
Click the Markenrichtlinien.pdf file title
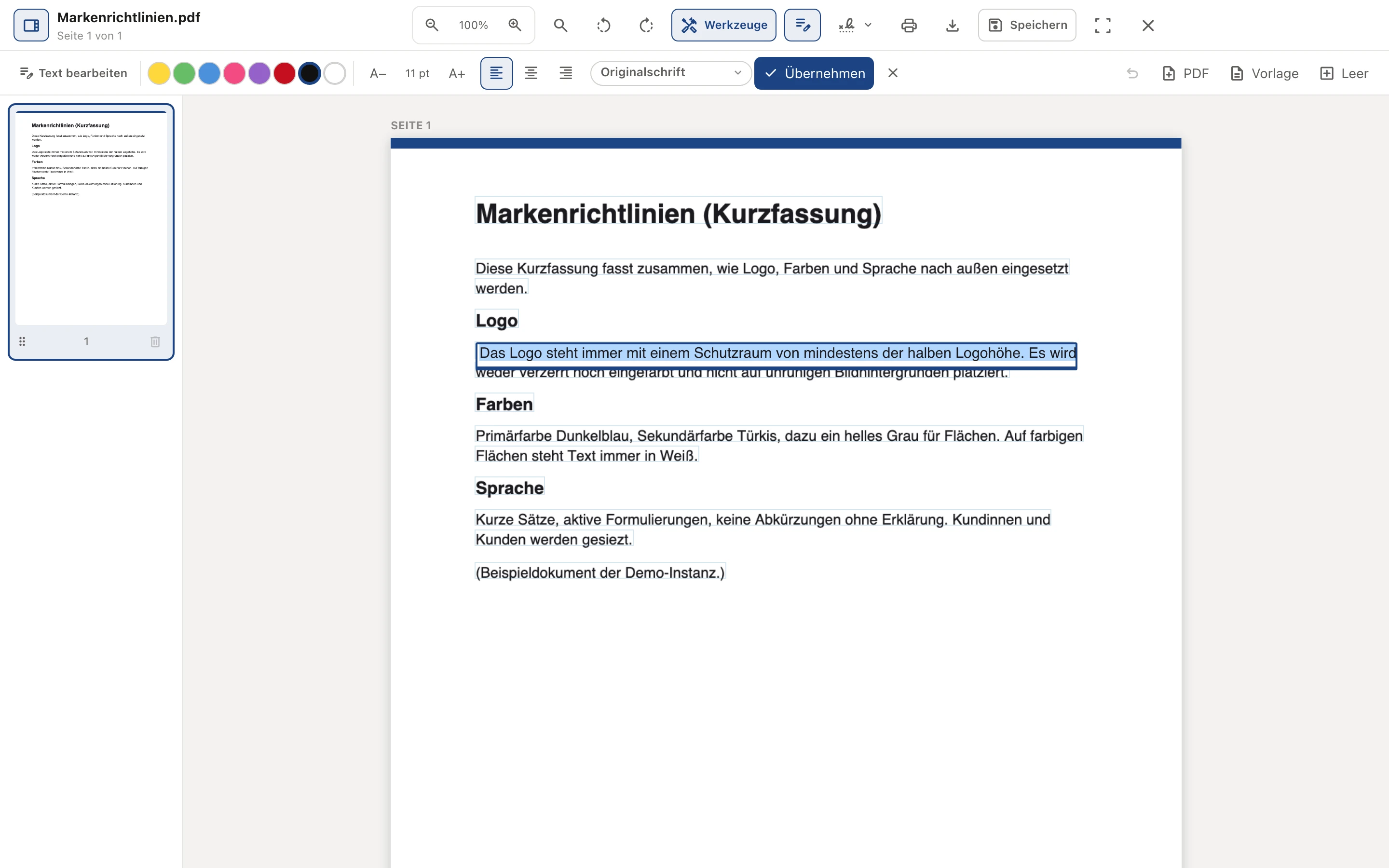129,17
